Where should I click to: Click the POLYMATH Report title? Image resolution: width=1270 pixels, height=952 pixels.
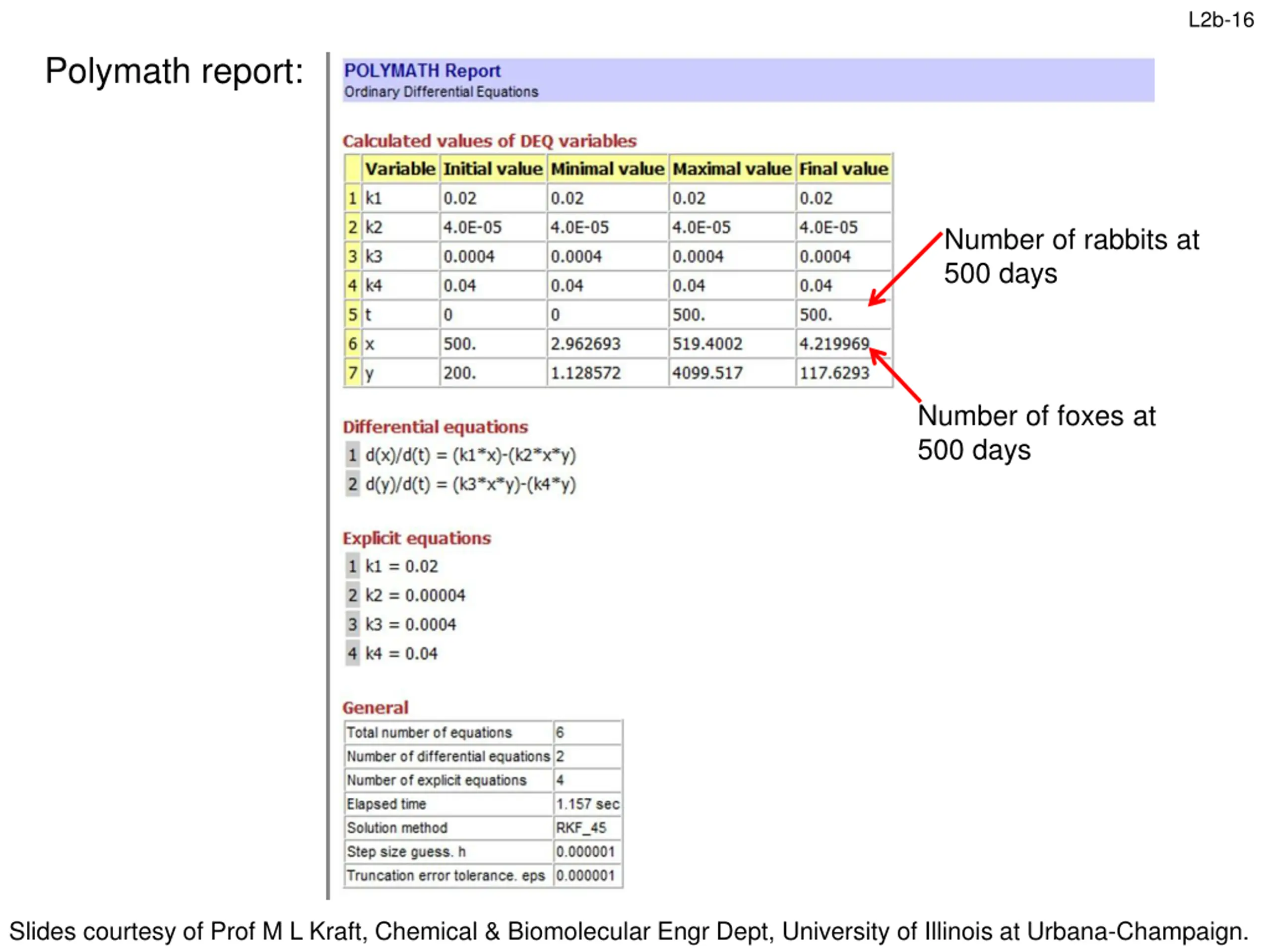coord(422,70)
